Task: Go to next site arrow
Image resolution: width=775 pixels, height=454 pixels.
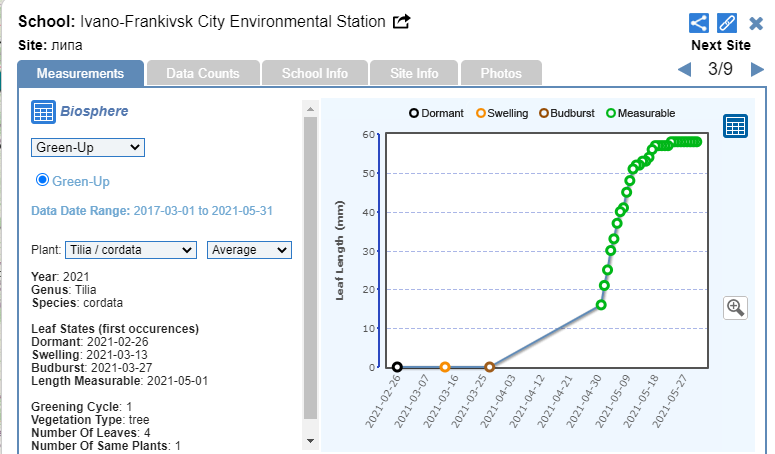Action: (x=757, y=69)
